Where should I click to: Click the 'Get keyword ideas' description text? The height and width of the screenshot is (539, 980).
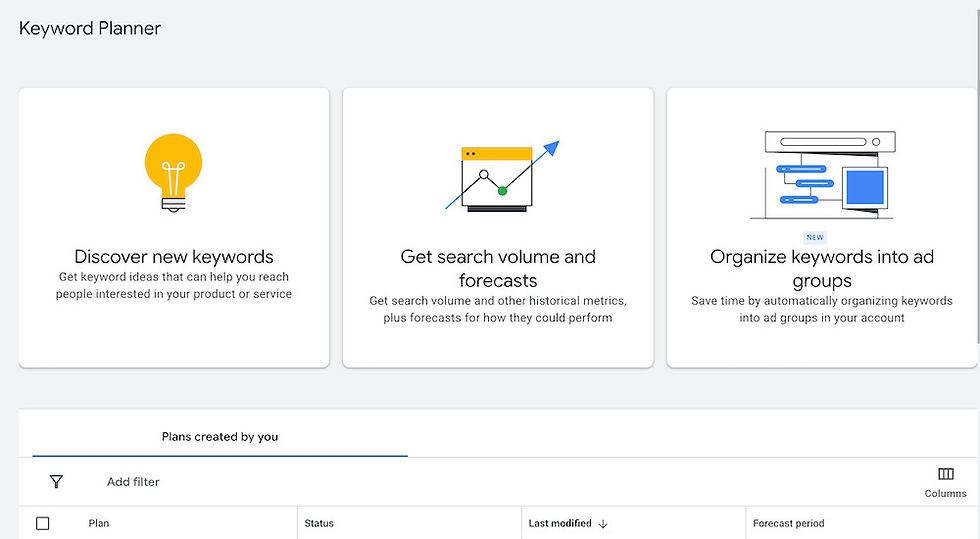click(174, 285)
